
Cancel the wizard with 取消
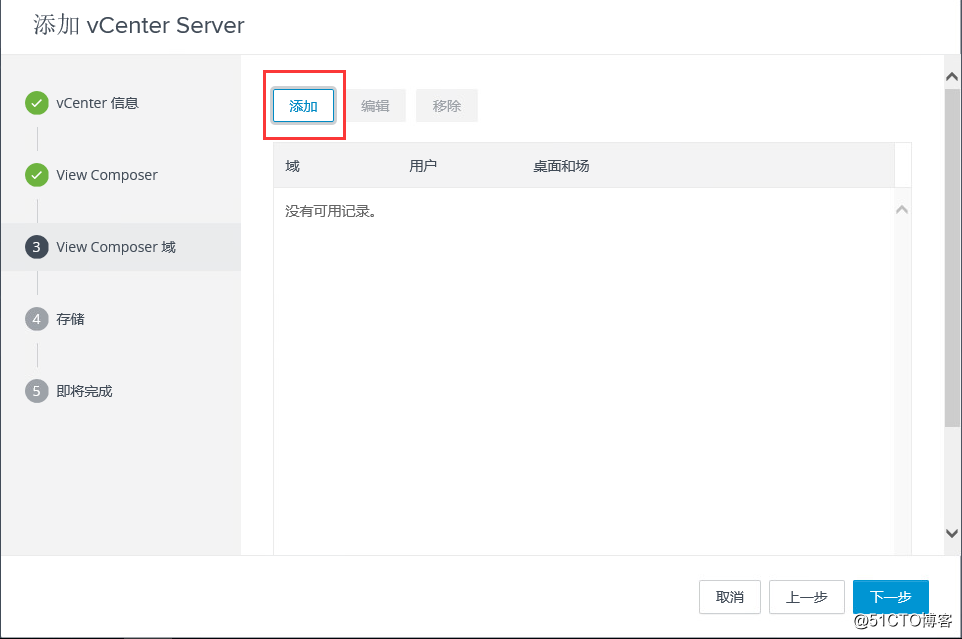click(729, 597)
